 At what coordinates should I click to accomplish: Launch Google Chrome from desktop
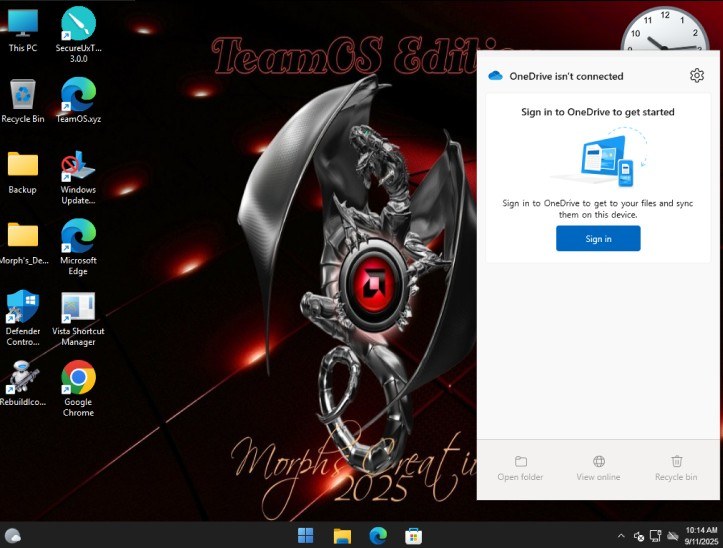(x=78, y=388)
